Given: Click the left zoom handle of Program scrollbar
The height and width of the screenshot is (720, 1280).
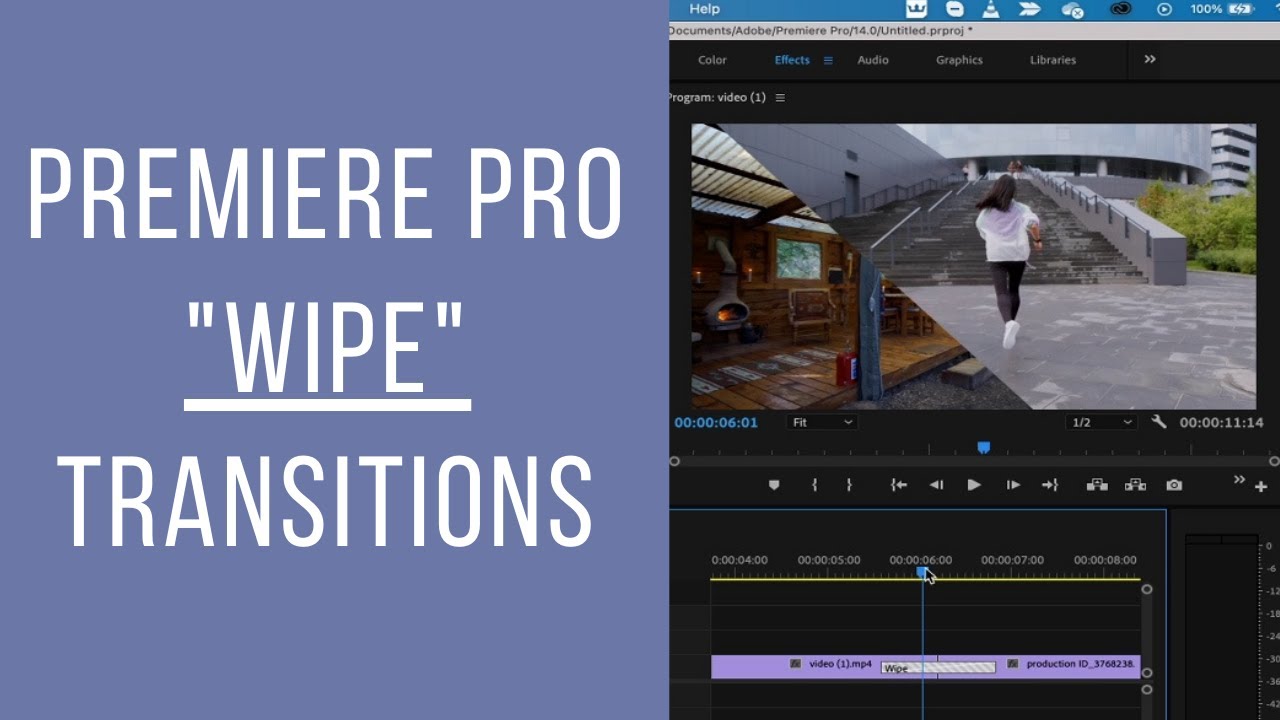Looking at the screenshot, I should 675,461.
